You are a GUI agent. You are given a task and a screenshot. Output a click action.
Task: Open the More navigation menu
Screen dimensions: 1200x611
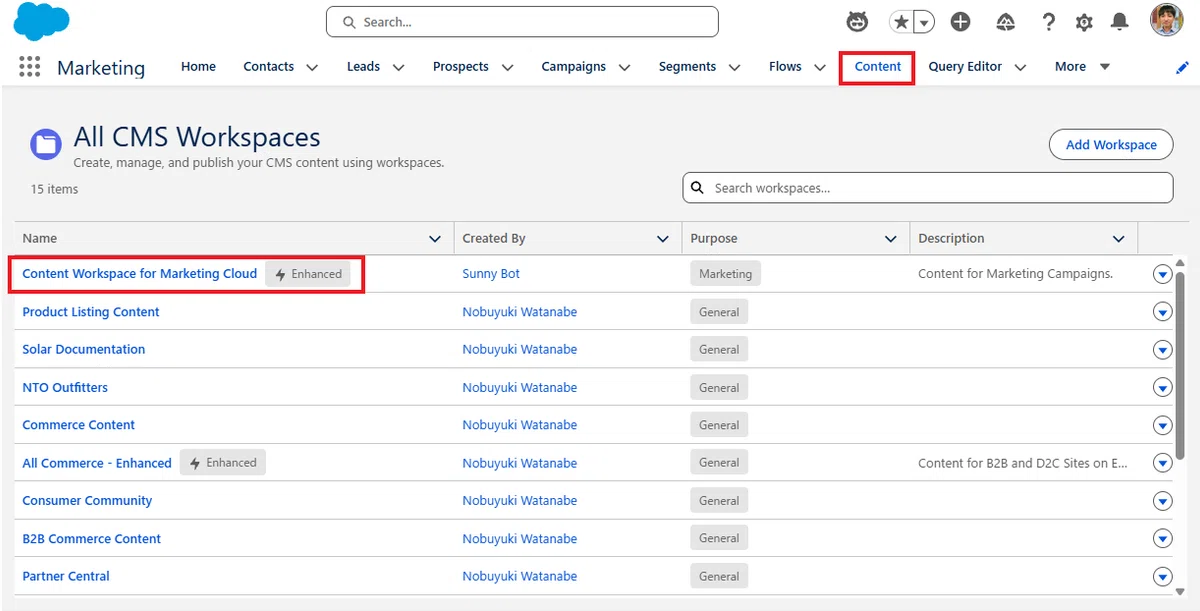click(x=1082, y=67)
